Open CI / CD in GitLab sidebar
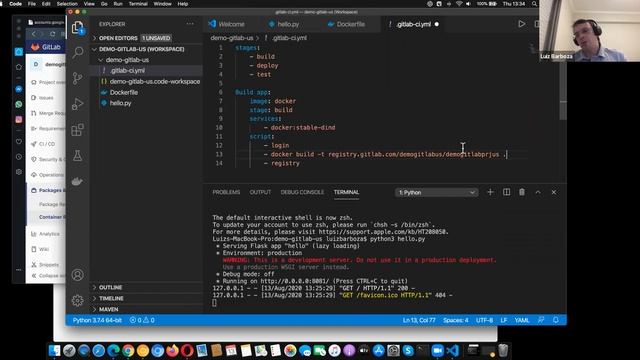Image resolution: width=640 pixels, height=360 pixels. [x=47, y=144]
